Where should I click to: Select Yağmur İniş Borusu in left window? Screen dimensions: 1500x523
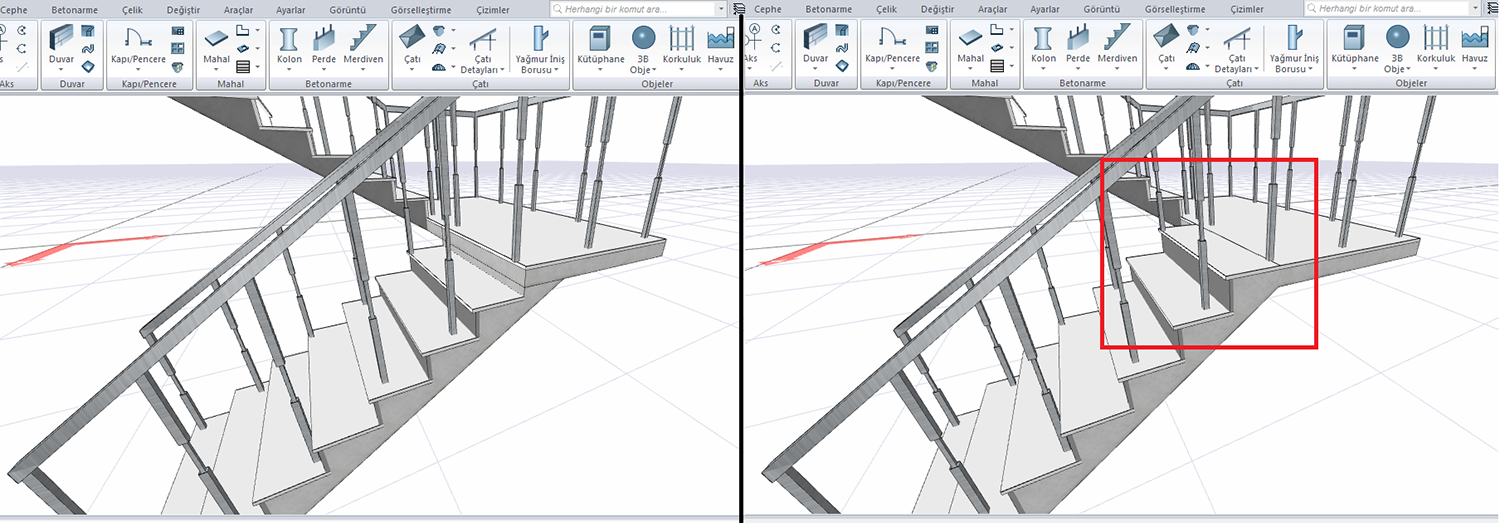[539, 48]
